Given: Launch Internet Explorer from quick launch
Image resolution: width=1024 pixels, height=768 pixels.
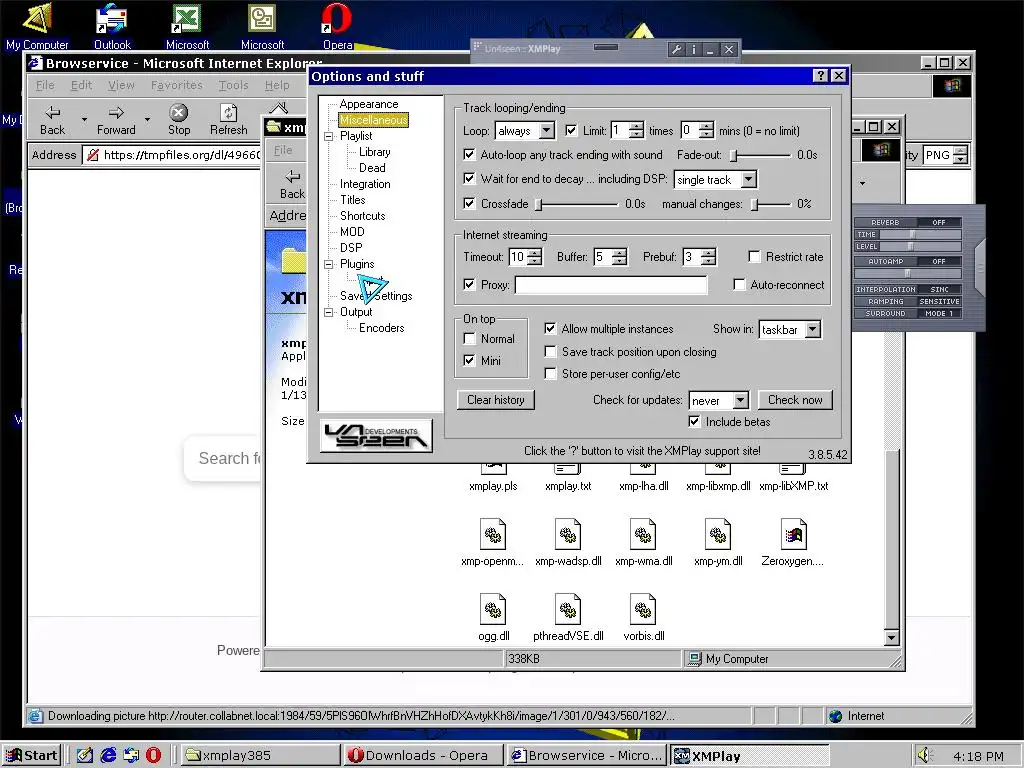Looking at the screenshot, I should [108, 755].
